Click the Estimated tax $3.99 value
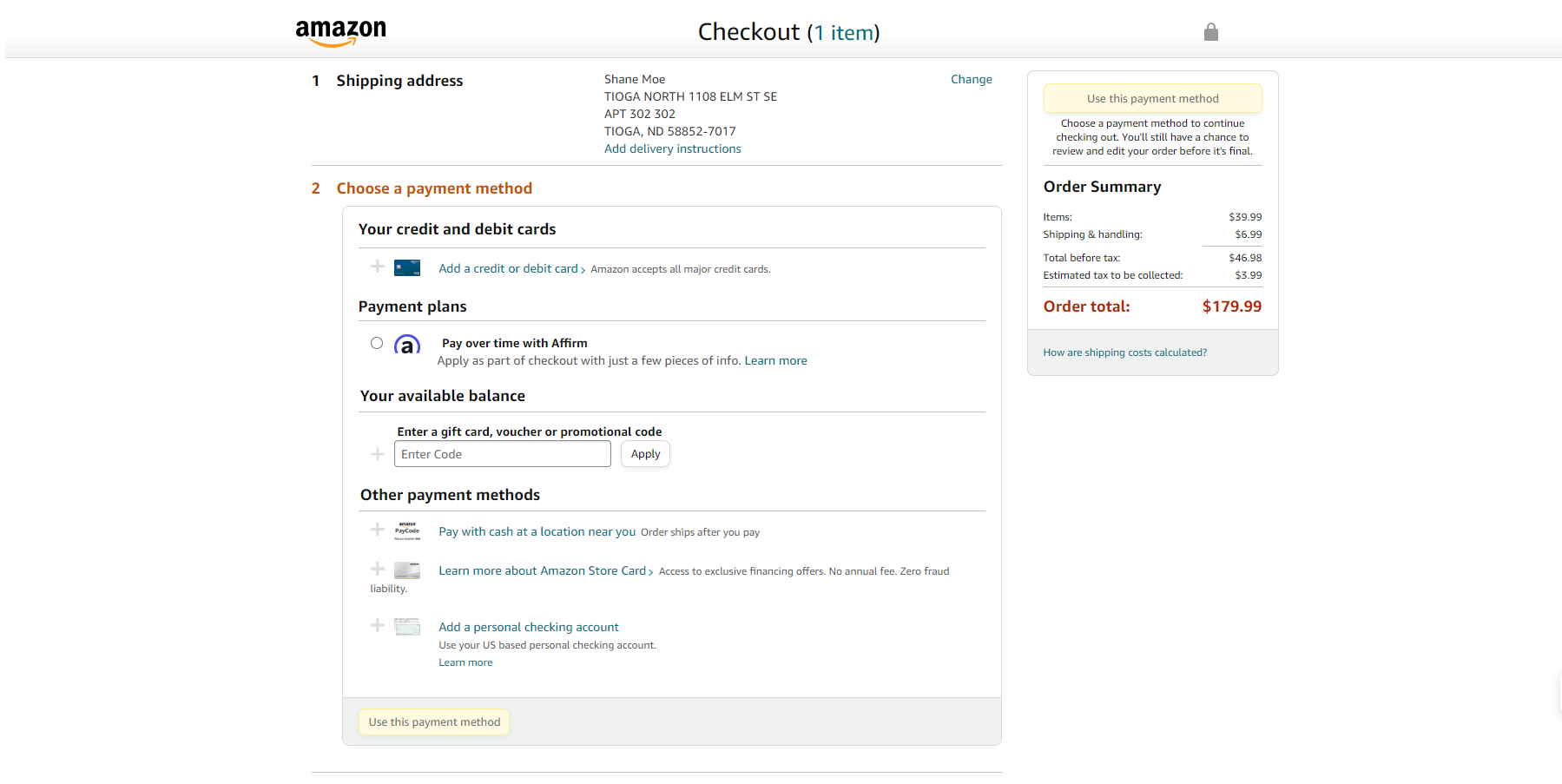 point(1249,275)
